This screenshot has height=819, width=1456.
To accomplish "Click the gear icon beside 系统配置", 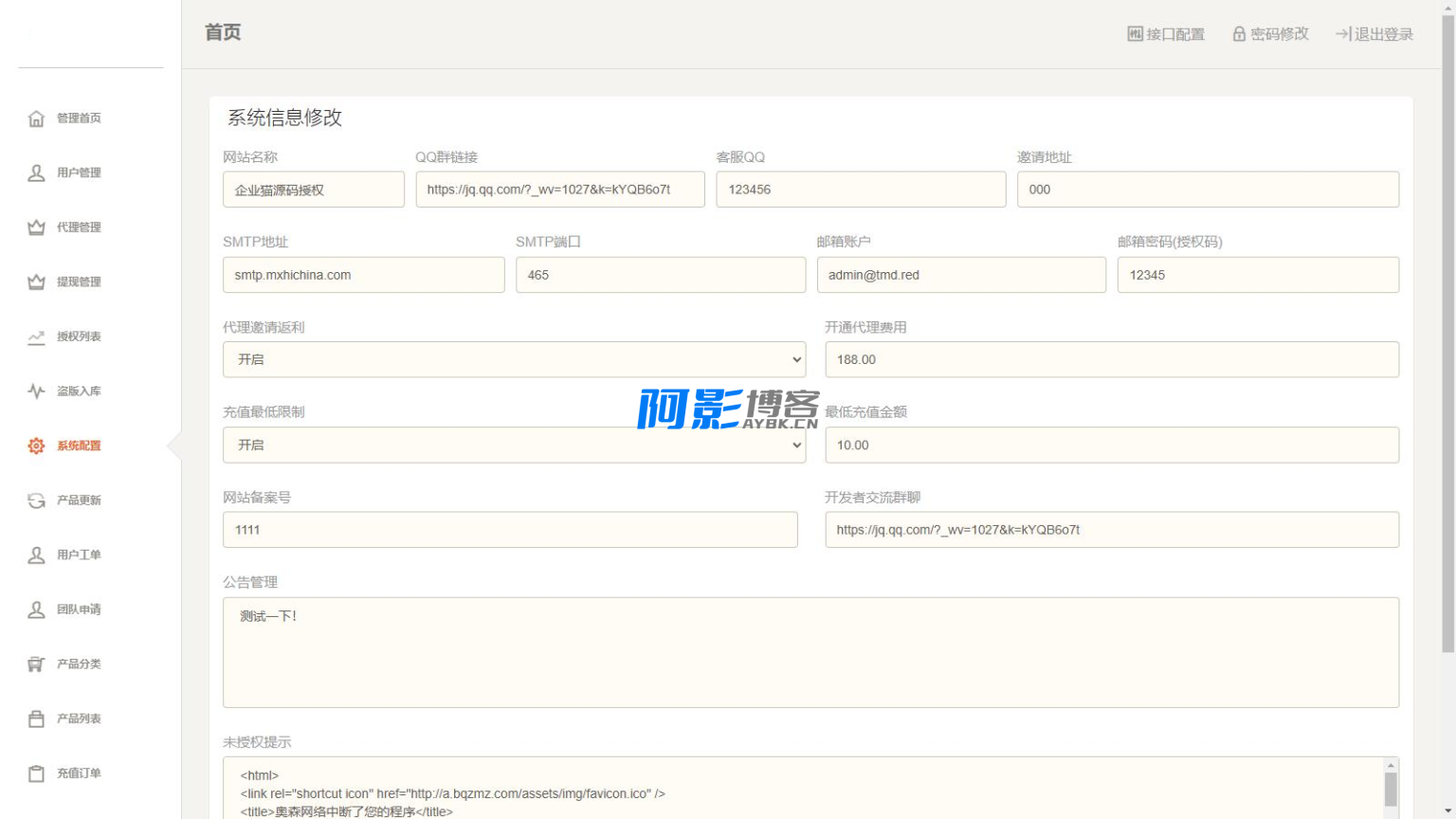I will (36, 446).
